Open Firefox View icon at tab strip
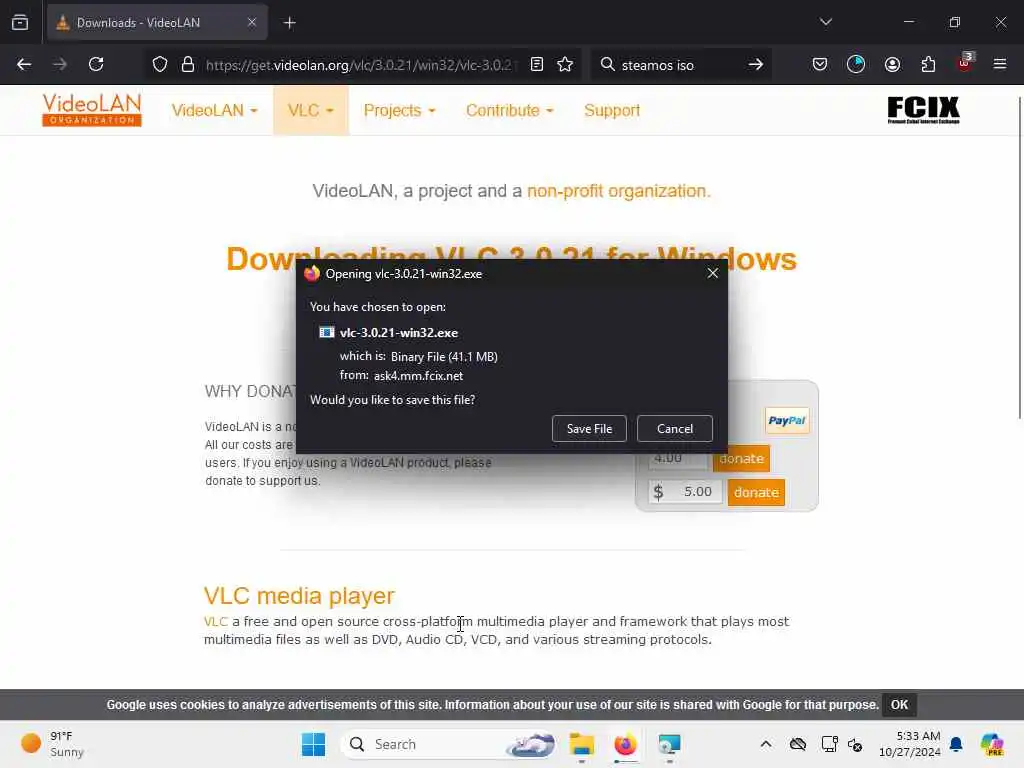This screenshot has height=768, width=1024. tap(20, 22)
